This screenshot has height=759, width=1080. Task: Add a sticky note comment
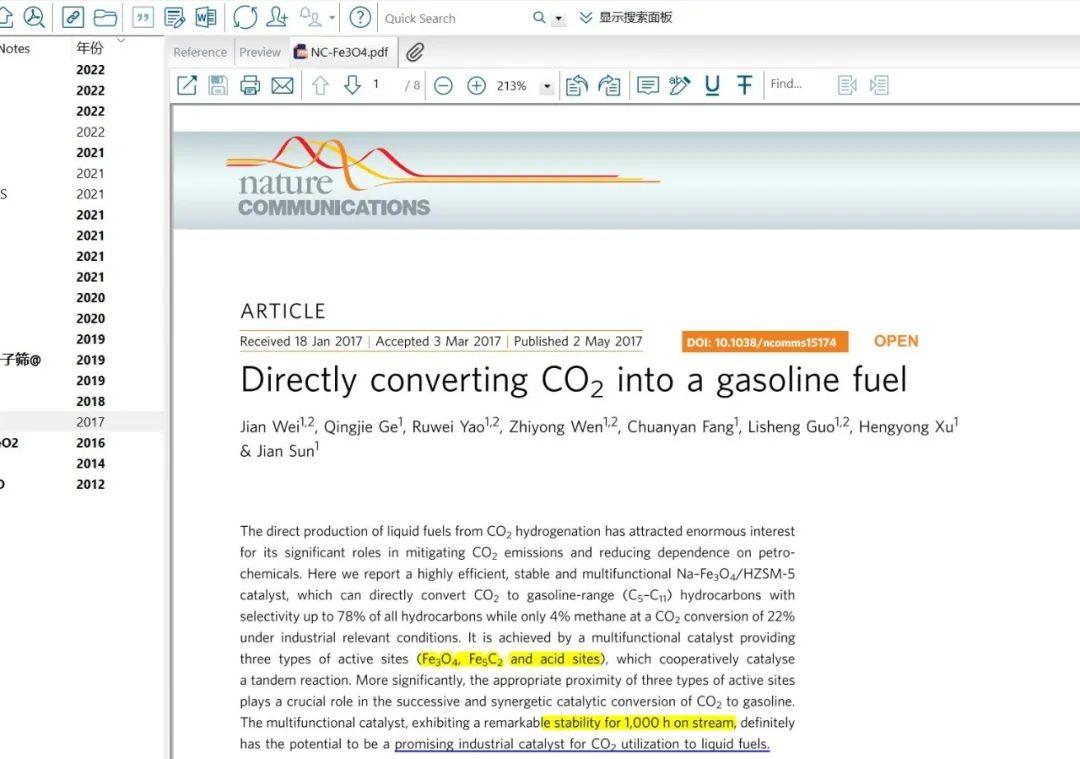click(647, 85)
